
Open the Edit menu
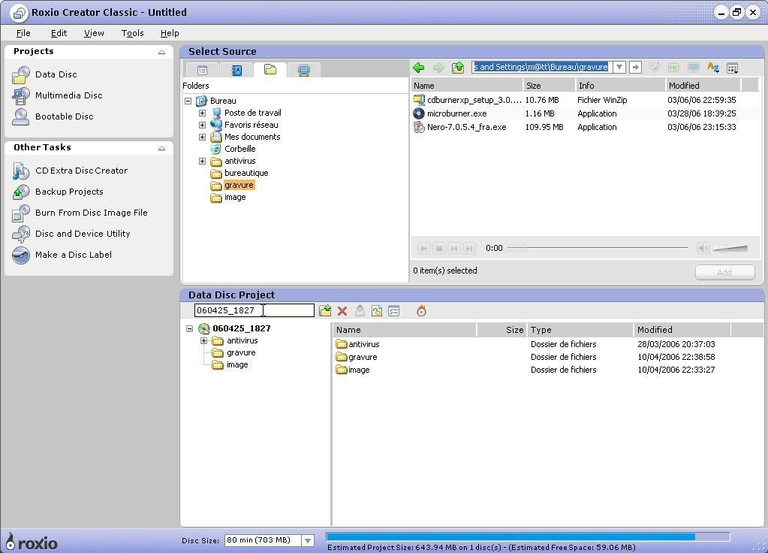[59, 33]
